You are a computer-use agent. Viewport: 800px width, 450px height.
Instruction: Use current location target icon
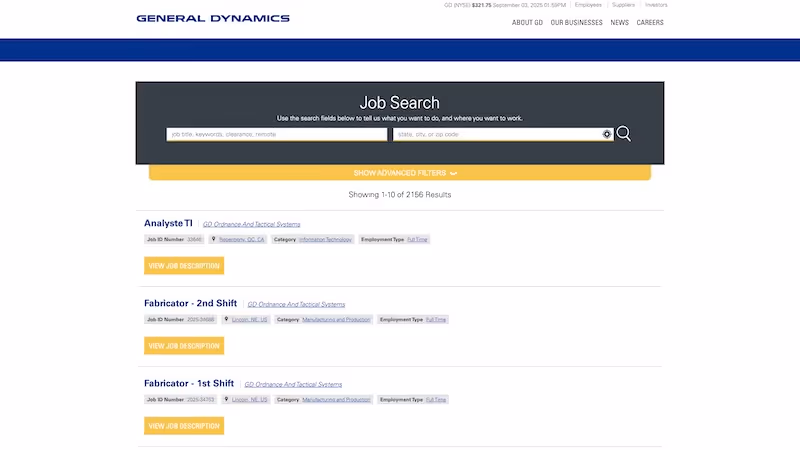point(607,134)
